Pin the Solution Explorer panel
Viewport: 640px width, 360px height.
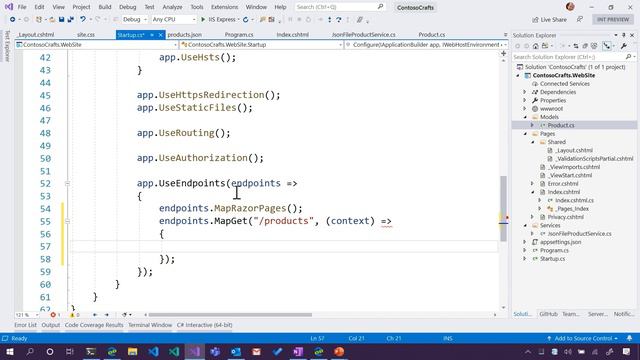(x=624, y=36)
